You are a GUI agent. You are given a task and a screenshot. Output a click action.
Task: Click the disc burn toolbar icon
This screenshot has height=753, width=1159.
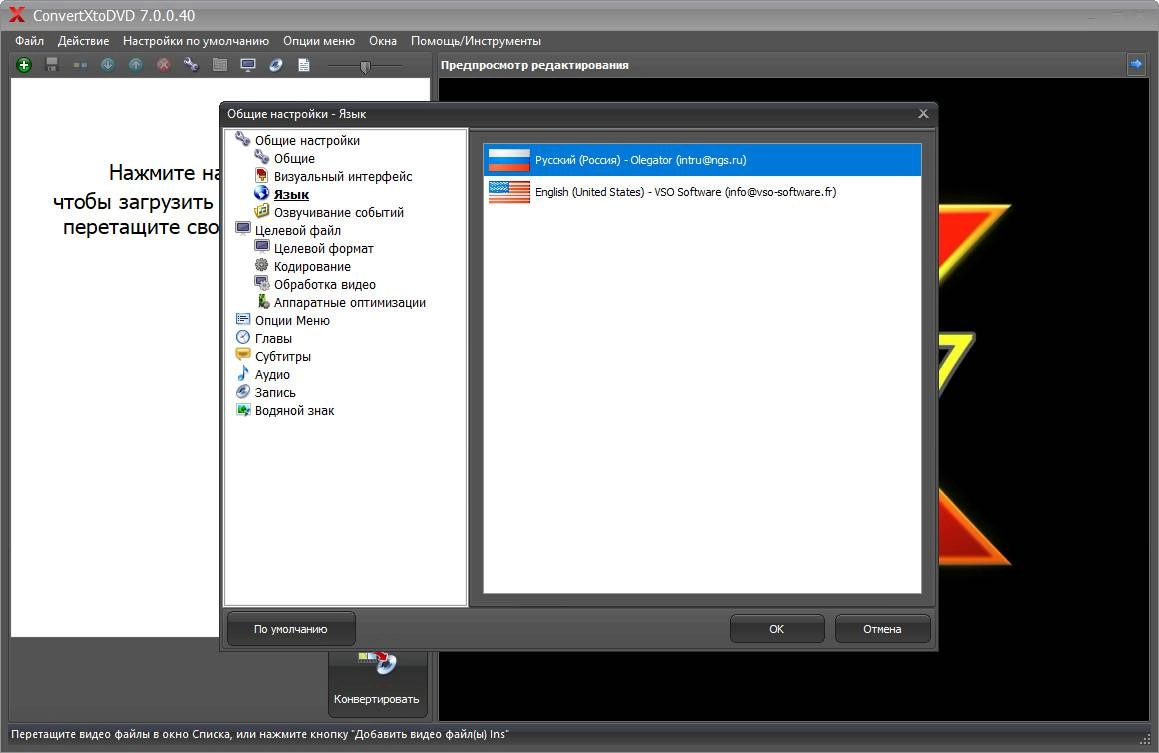(x=276, y=65)
